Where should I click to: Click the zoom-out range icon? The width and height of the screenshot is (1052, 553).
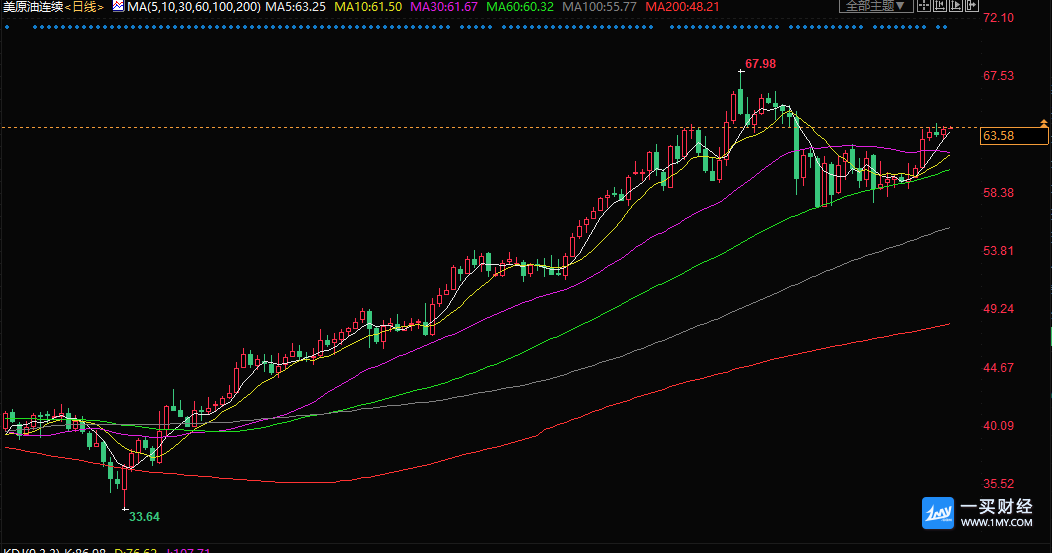click(940, 5)
